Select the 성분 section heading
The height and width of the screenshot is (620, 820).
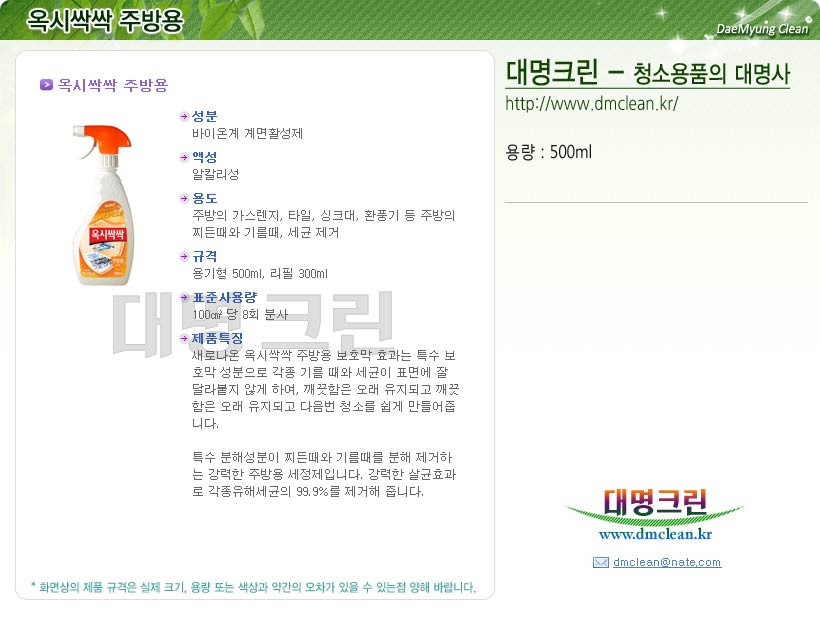pyautogui.click(x=204, y=116)
